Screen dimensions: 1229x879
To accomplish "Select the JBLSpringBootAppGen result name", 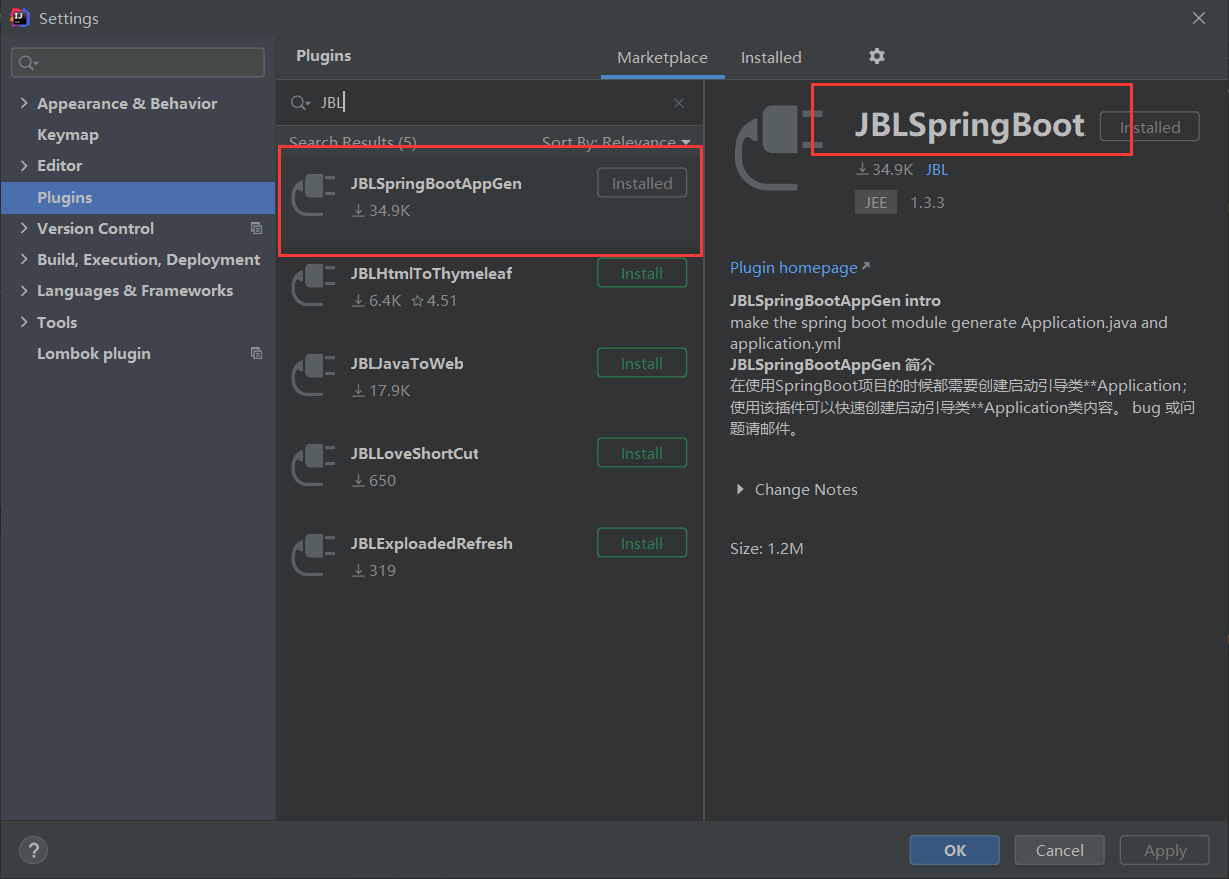I will pyautogui.click(x=436, y=183).
